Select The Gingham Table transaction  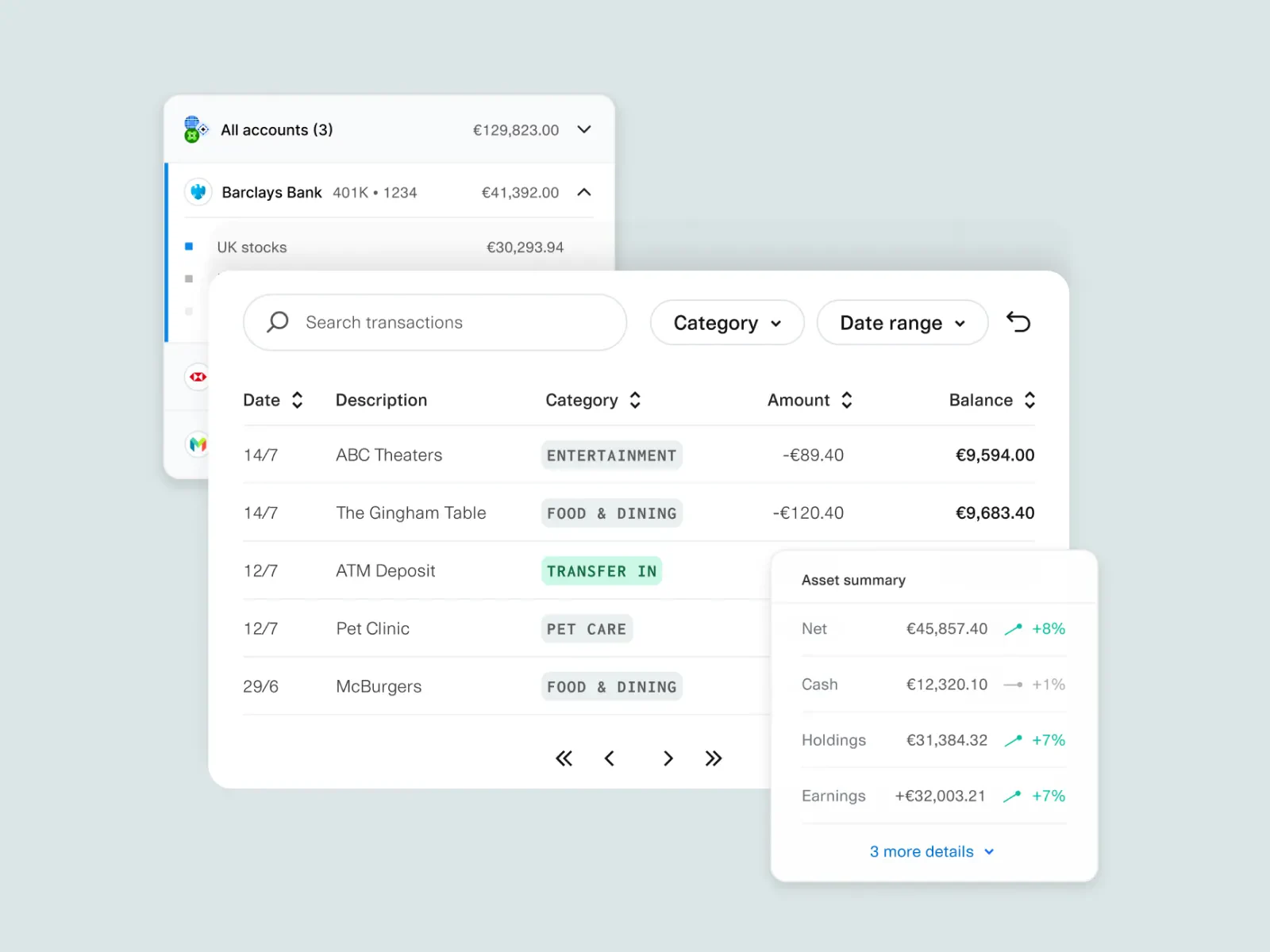coord(639,512)
